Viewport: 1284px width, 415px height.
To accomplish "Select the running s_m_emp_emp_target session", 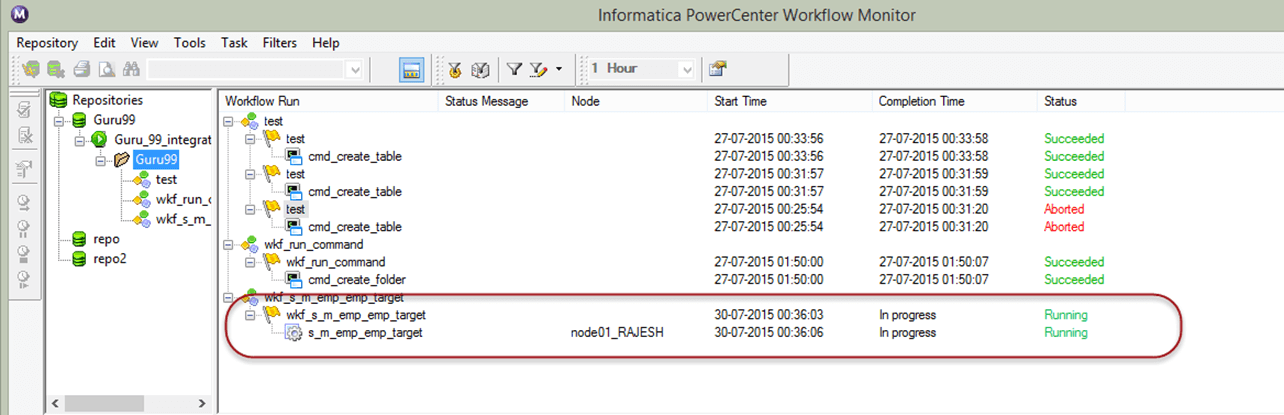I will point(365,333).
